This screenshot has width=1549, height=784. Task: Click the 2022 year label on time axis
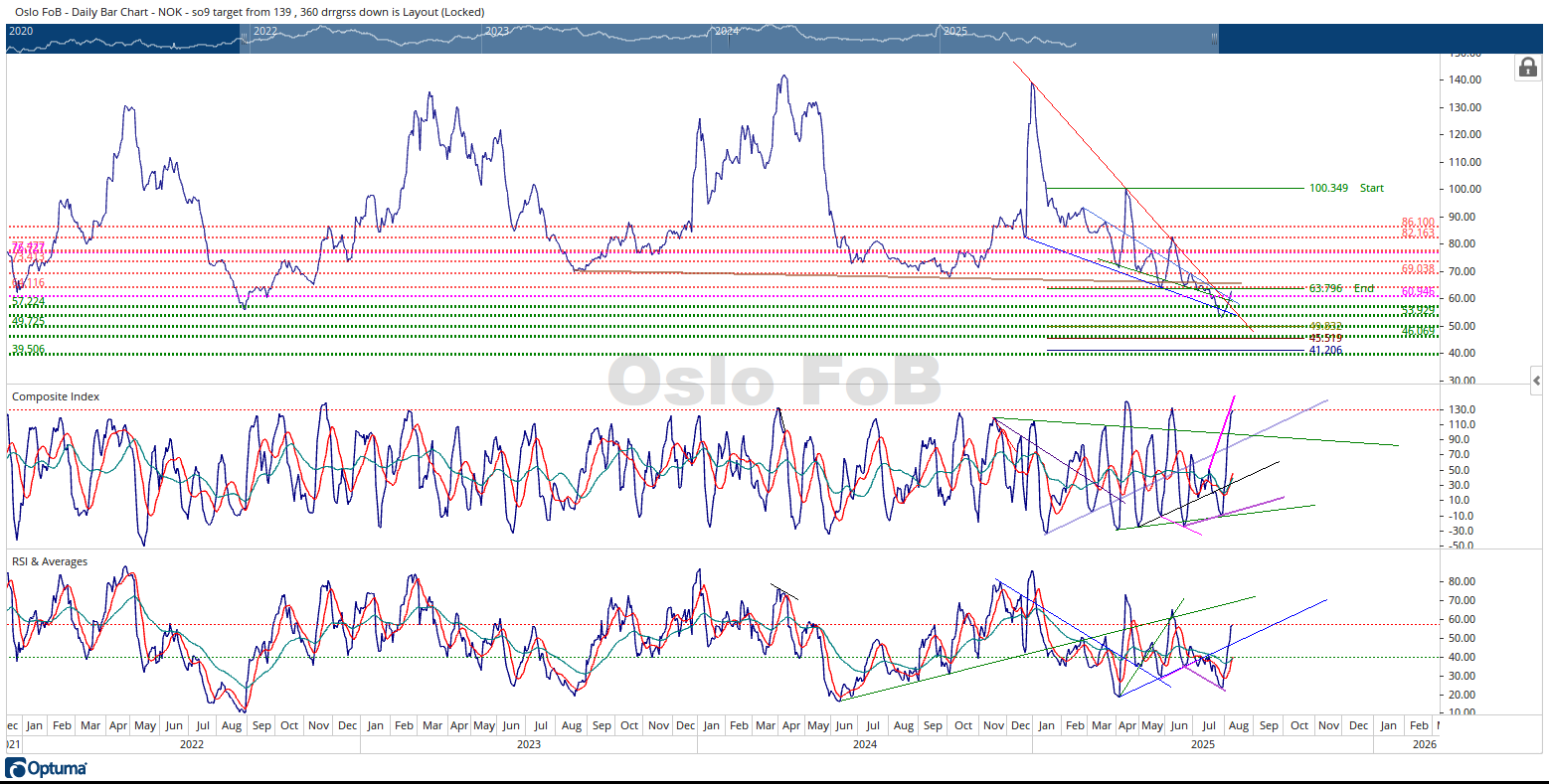[x=192, y=744]
